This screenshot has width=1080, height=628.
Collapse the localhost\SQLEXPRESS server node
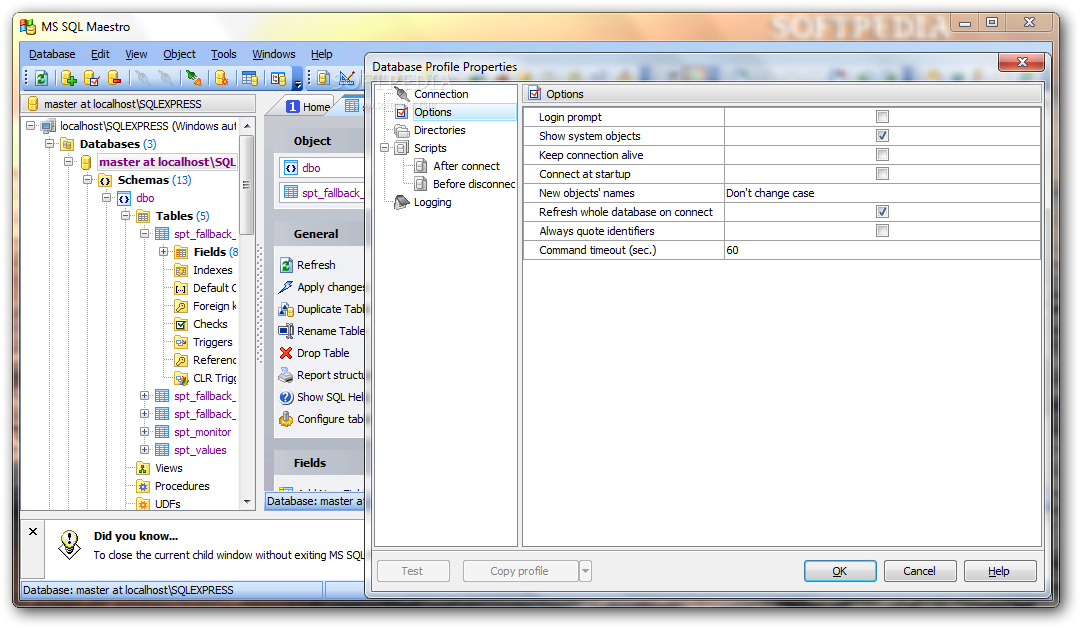(30, 125)
